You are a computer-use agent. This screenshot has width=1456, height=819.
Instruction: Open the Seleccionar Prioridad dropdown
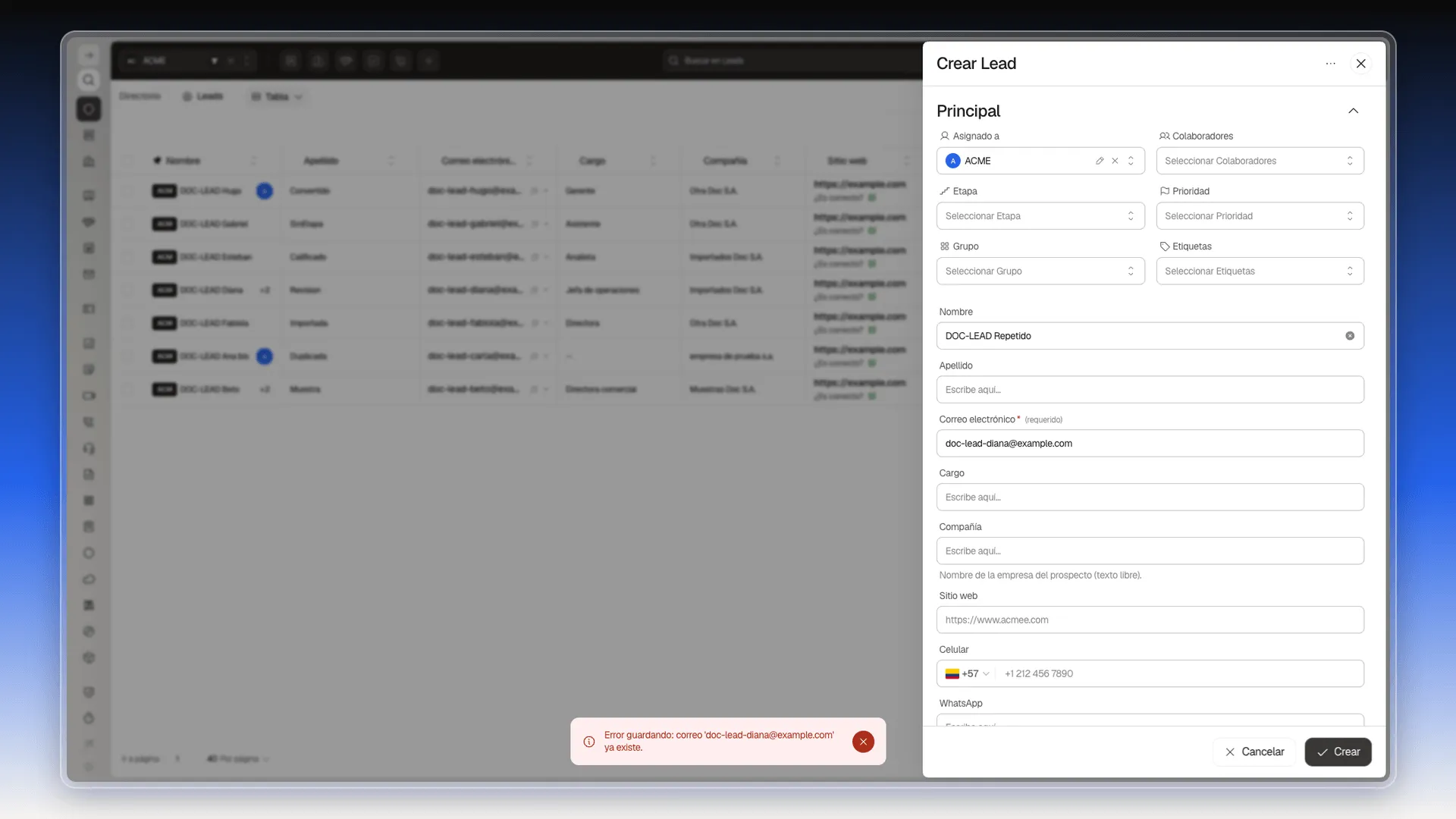(1260, 216)
